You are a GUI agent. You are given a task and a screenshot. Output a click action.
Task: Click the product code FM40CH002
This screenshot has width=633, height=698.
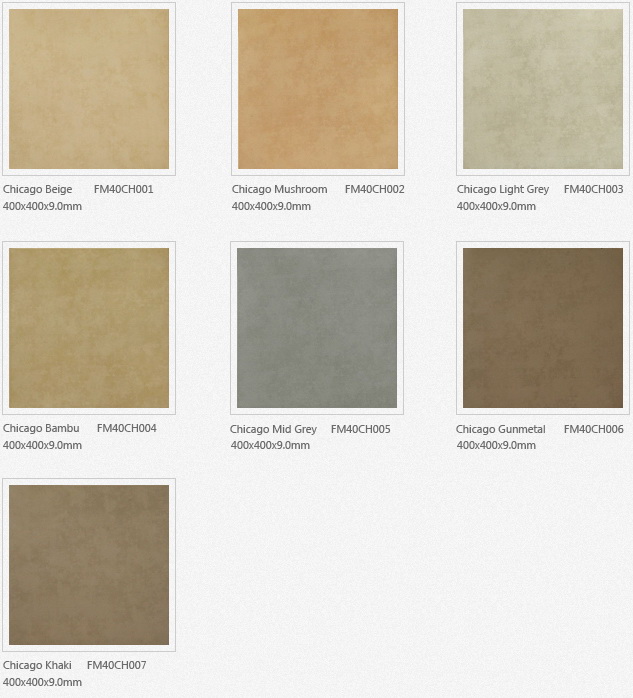point(374,189)
